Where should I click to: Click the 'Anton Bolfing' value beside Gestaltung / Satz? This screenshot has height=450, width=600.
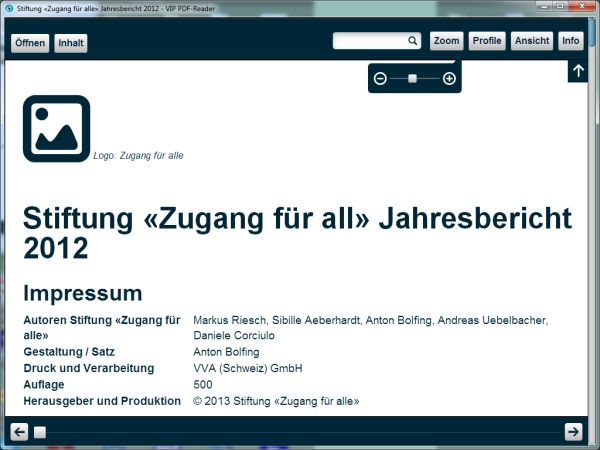226,352
